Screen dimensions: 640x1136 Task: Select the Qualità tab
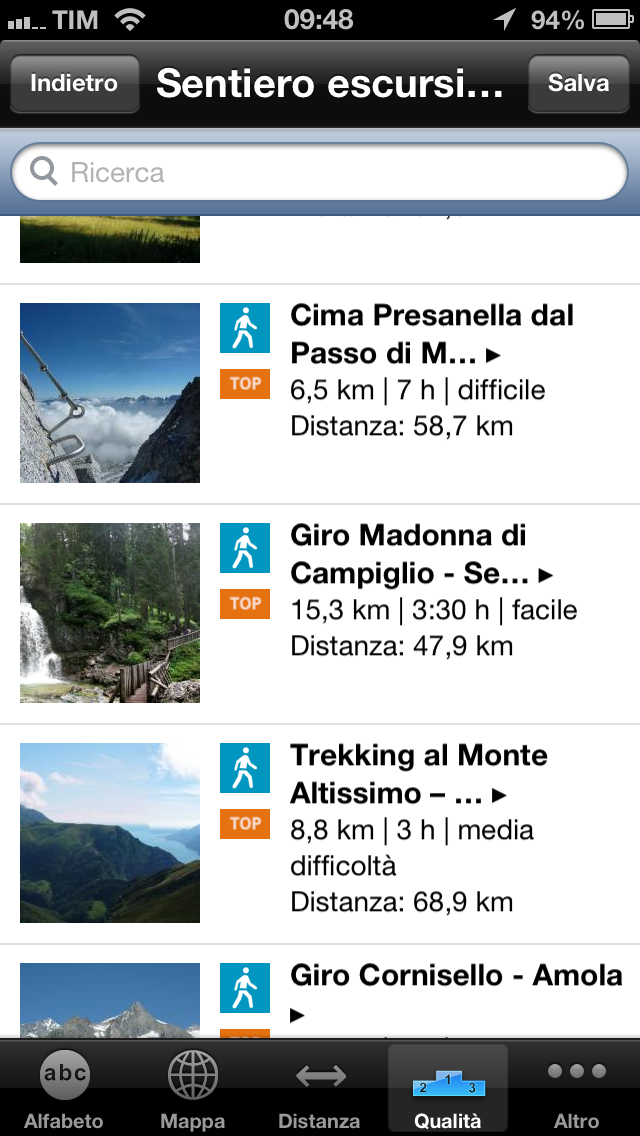coord(448,1088)
